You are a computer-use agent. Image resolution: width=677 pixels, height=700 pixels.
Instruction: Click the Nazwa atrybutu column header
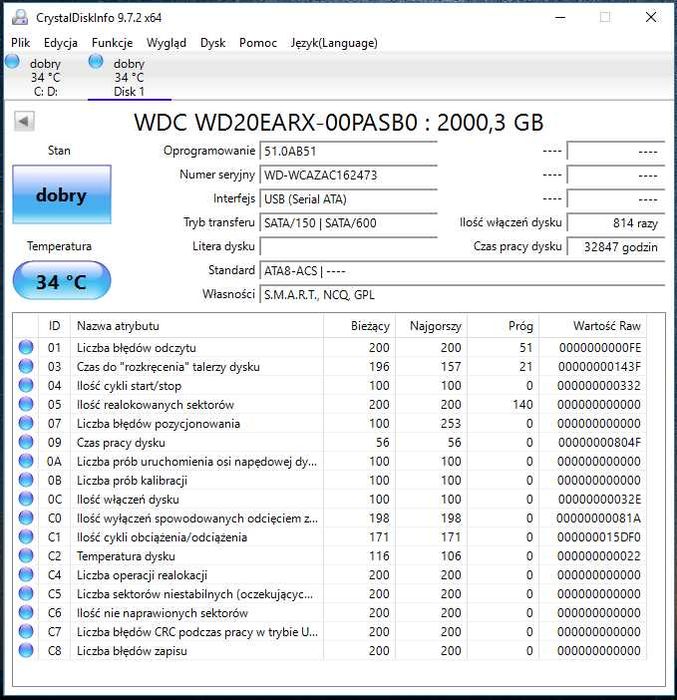196,326
